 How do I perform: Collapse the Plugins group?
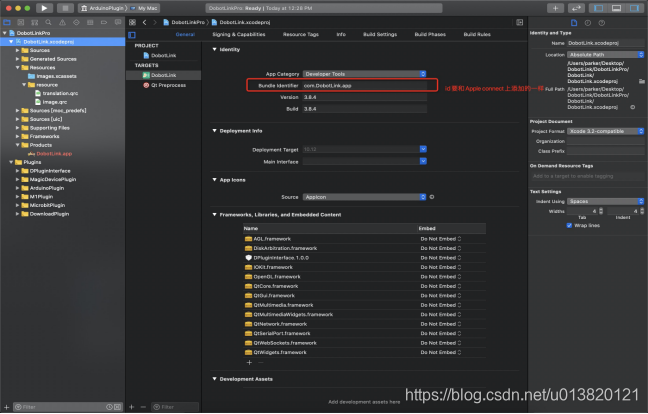(11, 162)
